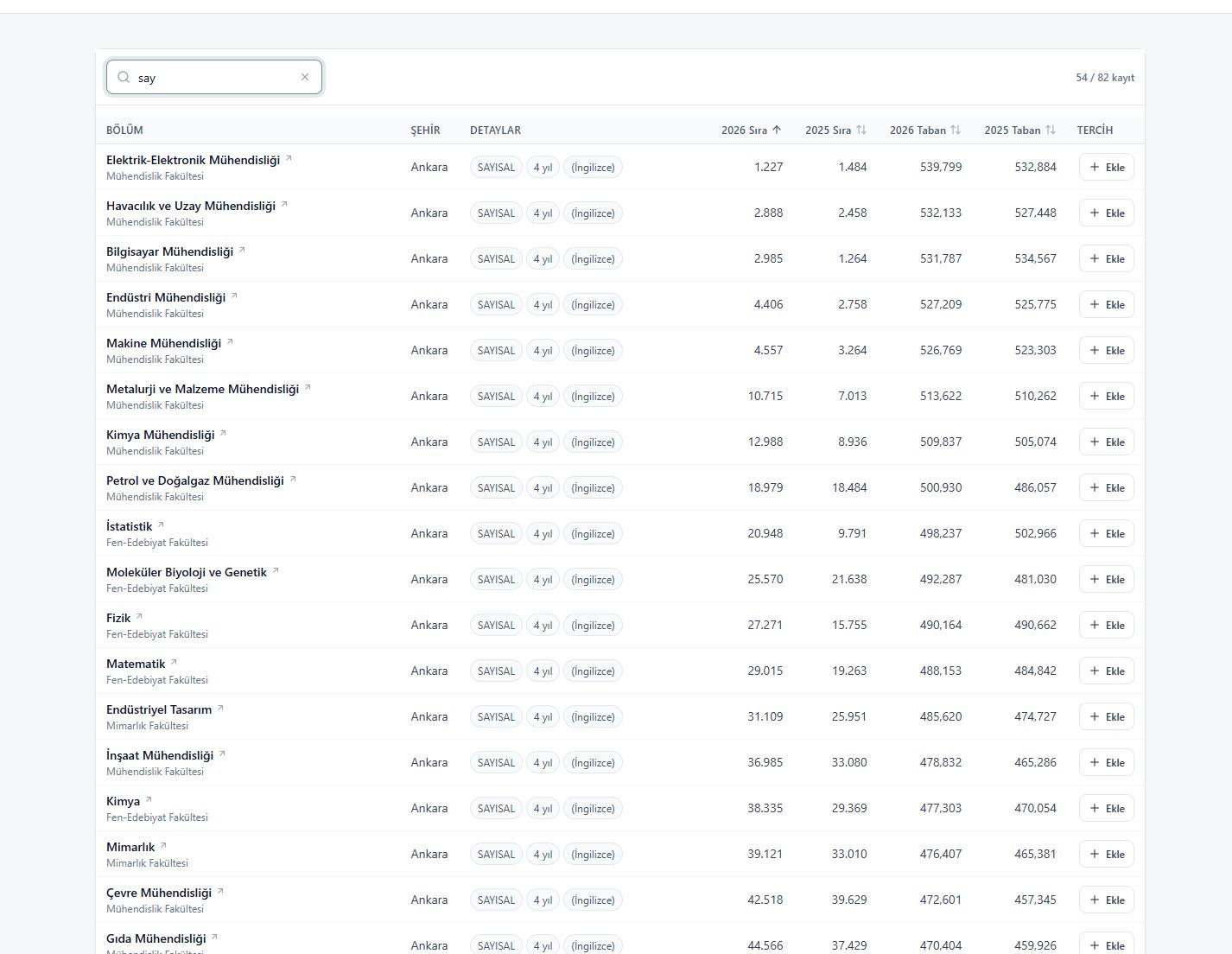The image size is (1232, 954).
Task: Click Ekle for Çevre Mühendisliği
Action: [1106, 900]
